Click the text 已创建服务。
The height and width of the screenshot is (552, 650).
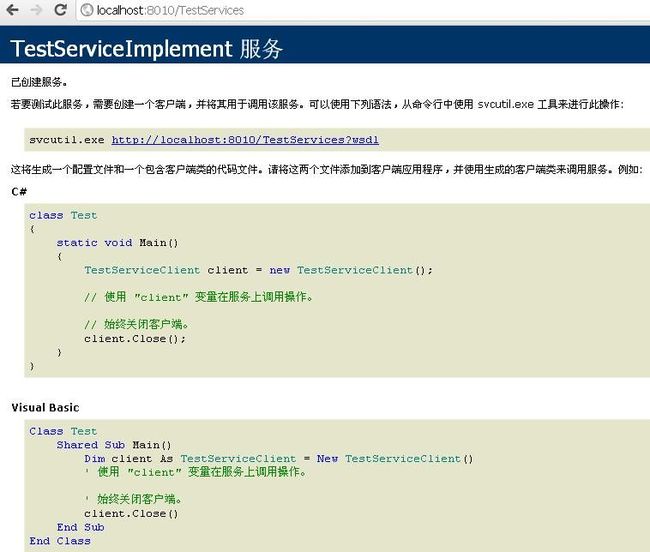[x=39, y=82]
